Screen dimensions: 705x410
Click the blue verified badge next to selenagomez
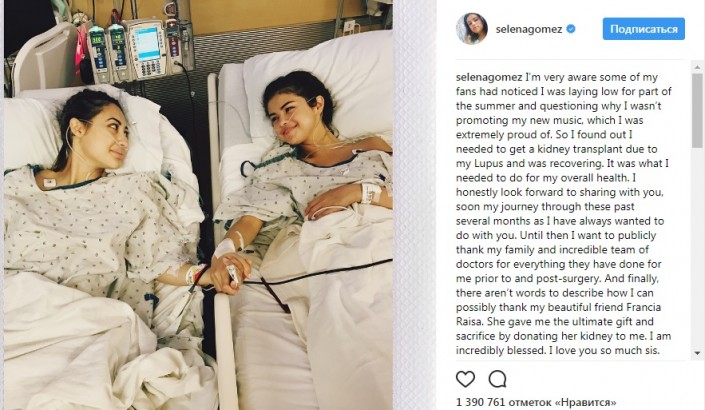point(571,29)
